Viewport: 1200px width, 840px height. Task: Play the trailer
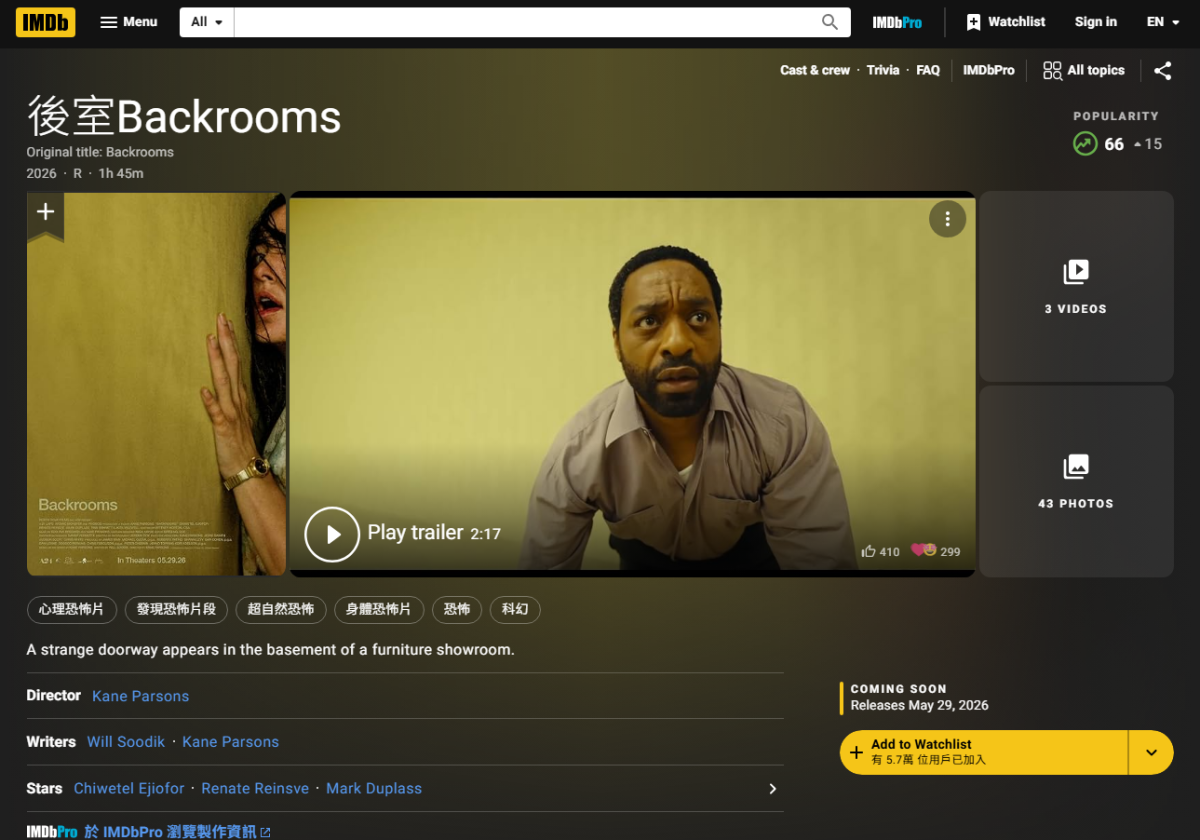pyautogui.click(x=332, y=534)
